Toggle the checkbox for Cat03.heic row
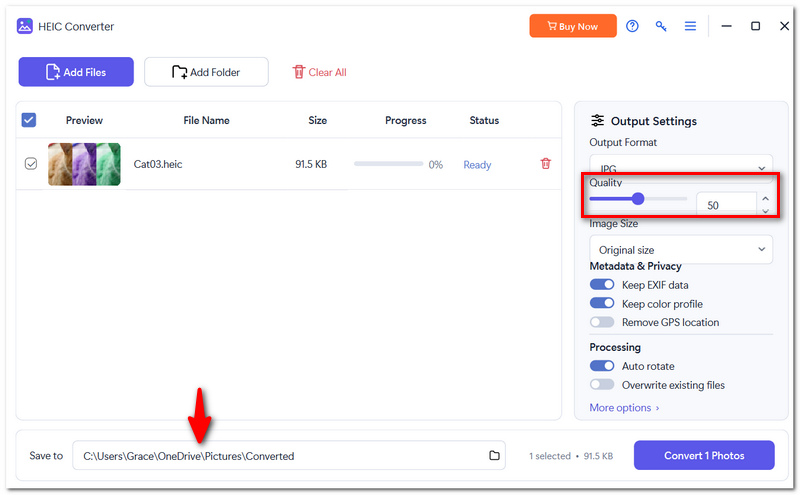800x495 pixels. 31,164
